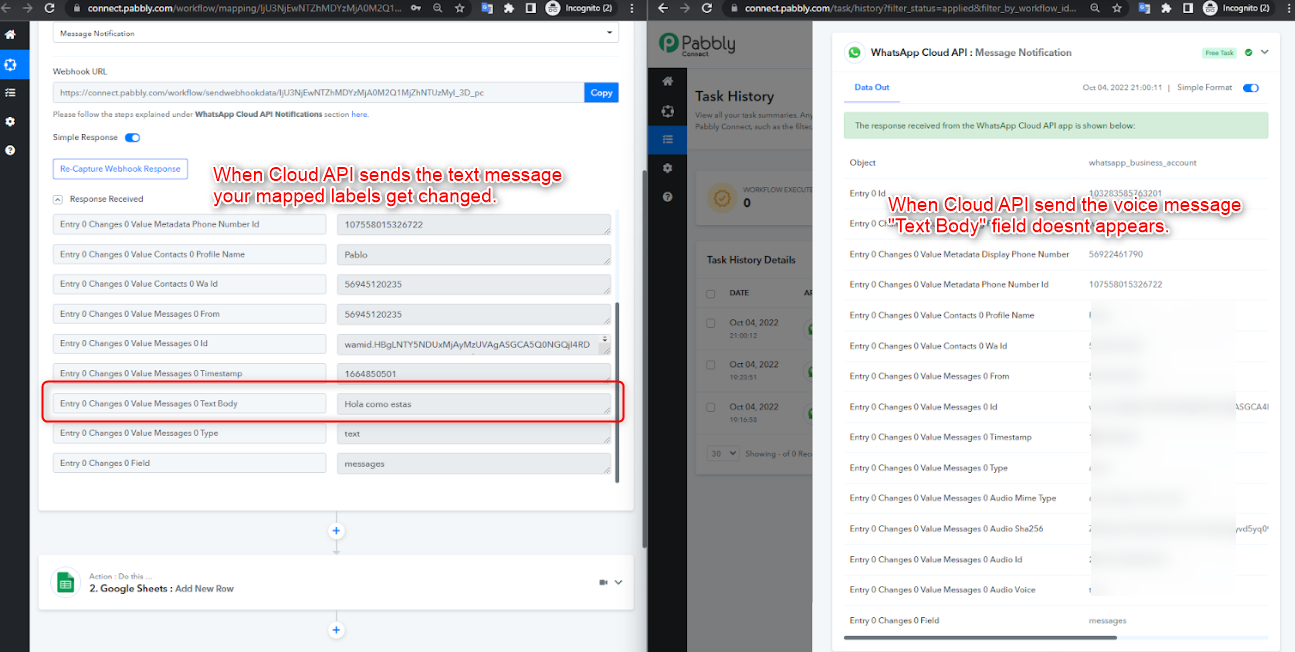Open settings gear in right window sidebar
Viewport: 1295px width, 652px height.
pyautogui.click(x=667, y=168)
